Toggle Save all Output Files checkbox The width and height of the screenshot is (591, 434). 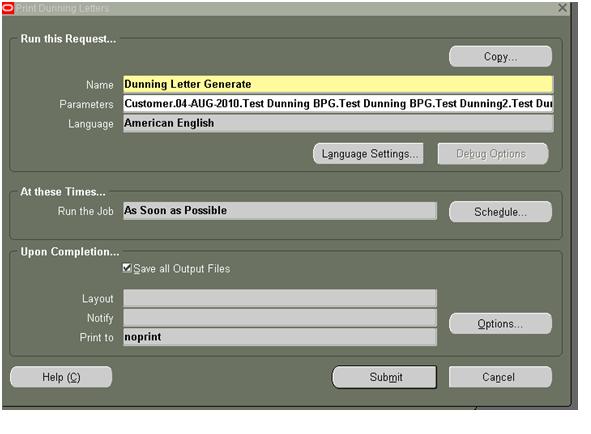coord(127,268)
